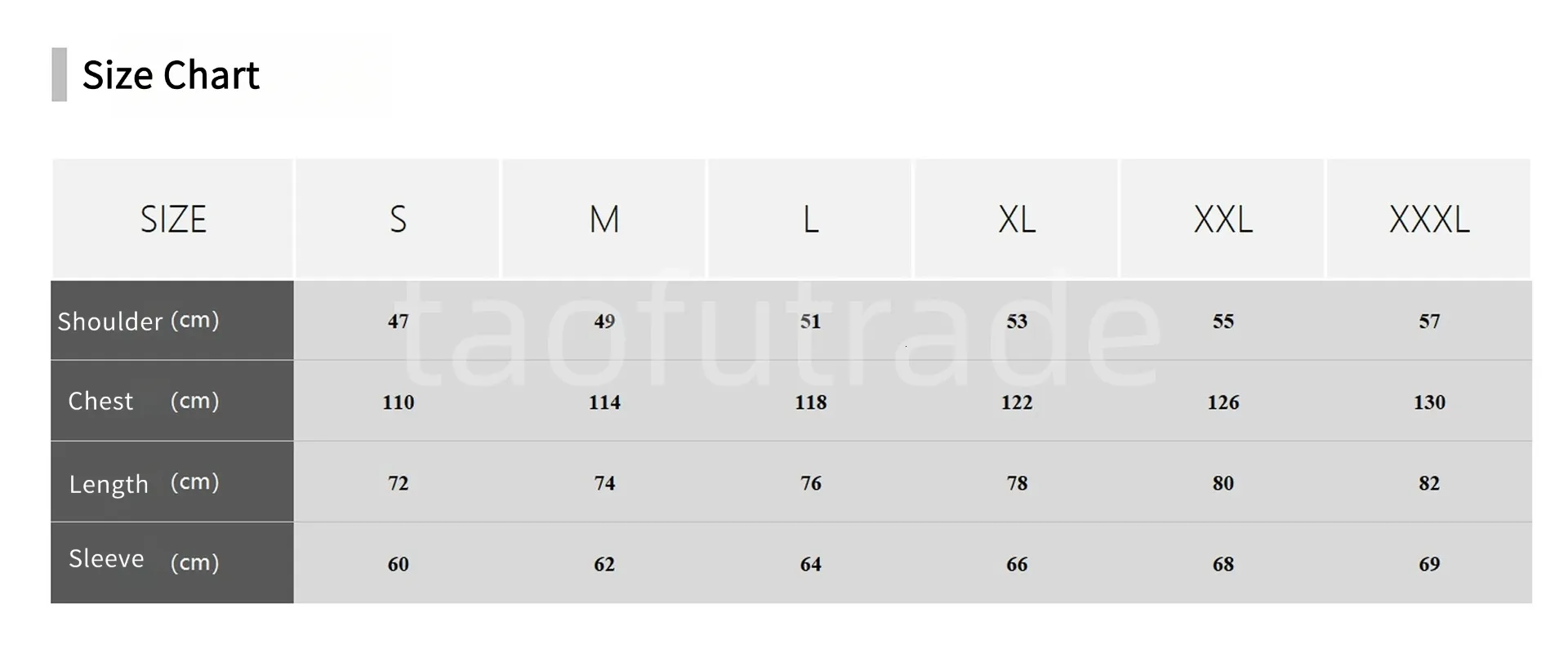
Task: Click the Size Chart title
Action: click(171, 75)
